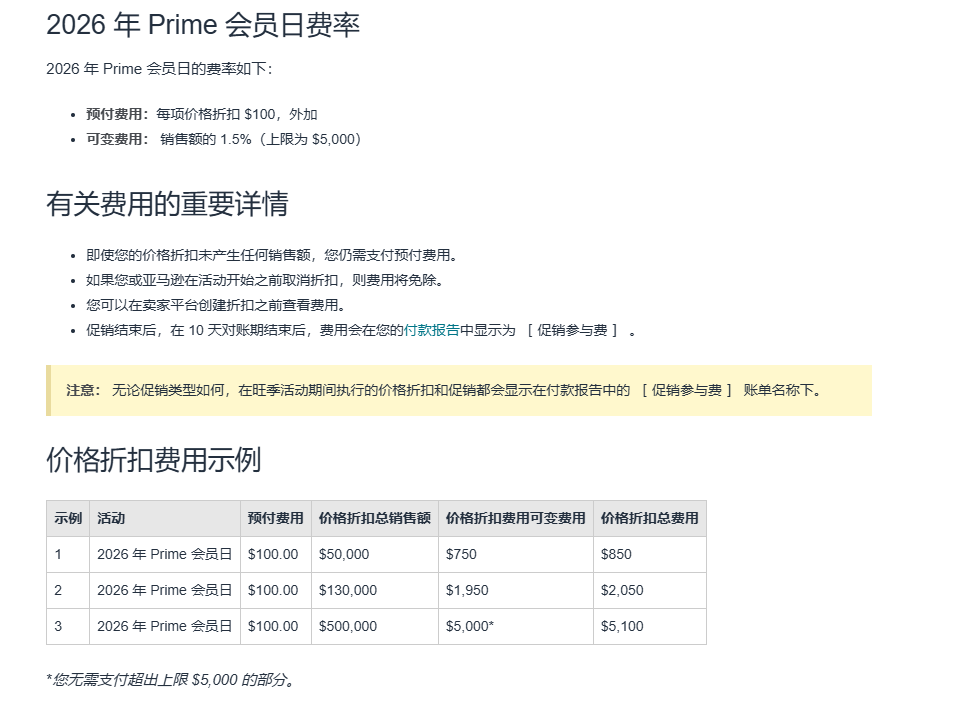Screen dimensions: 960x707
Task: Select the $50,000 sales cell
Action: (344, 554)
